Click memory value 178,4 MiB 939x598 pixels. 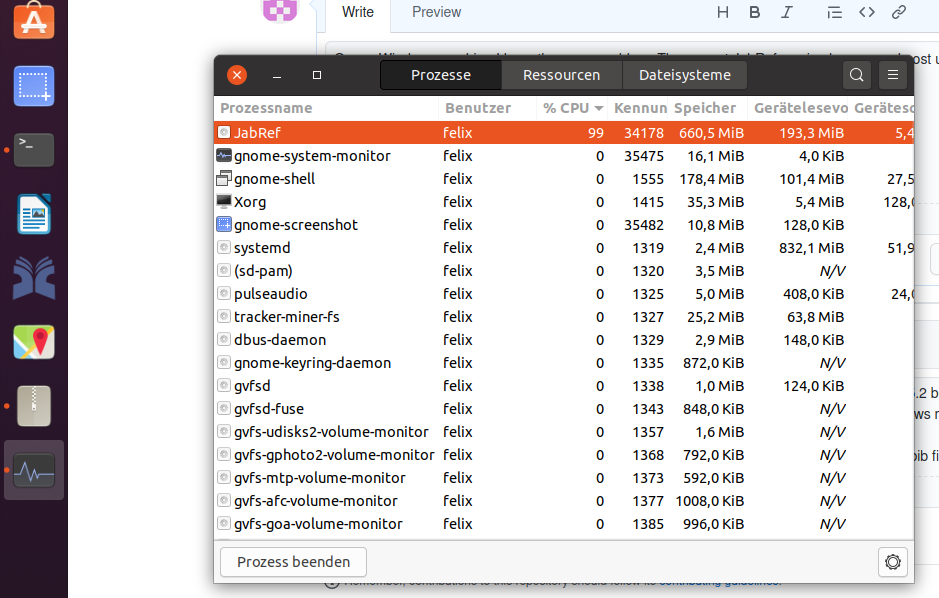coord(711,179)
